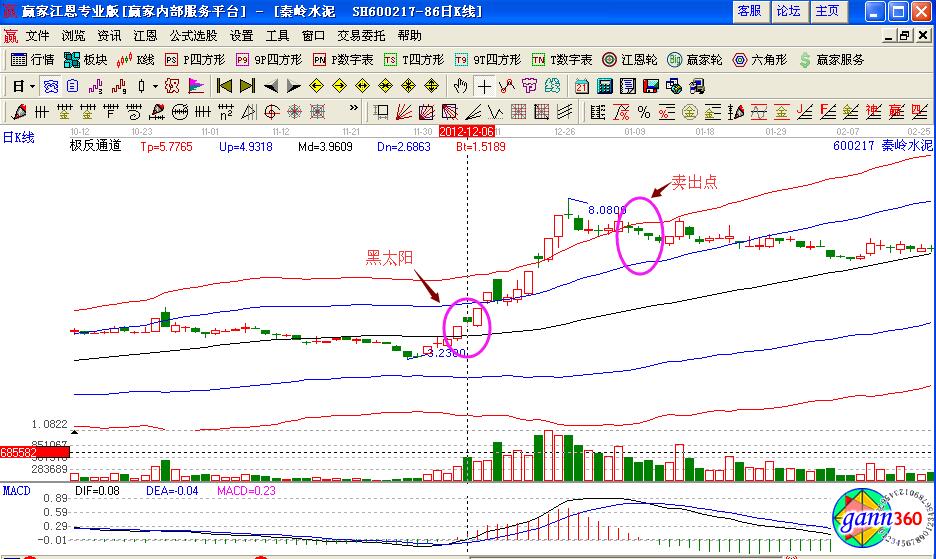Go to 主页 home page button
This screenshot has height=559, width=936.
coord(827,11)
